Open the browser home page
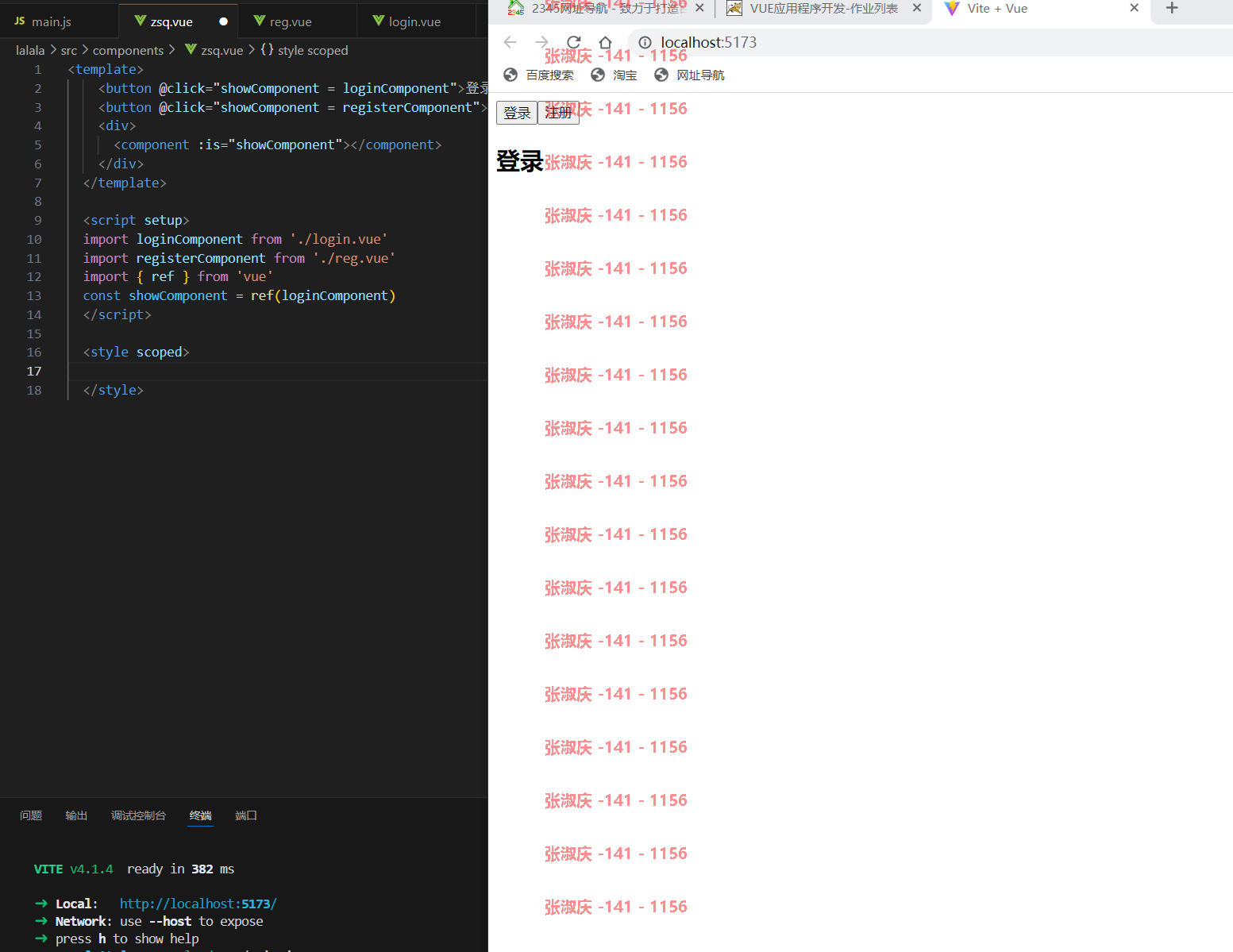 click(606, 42)
